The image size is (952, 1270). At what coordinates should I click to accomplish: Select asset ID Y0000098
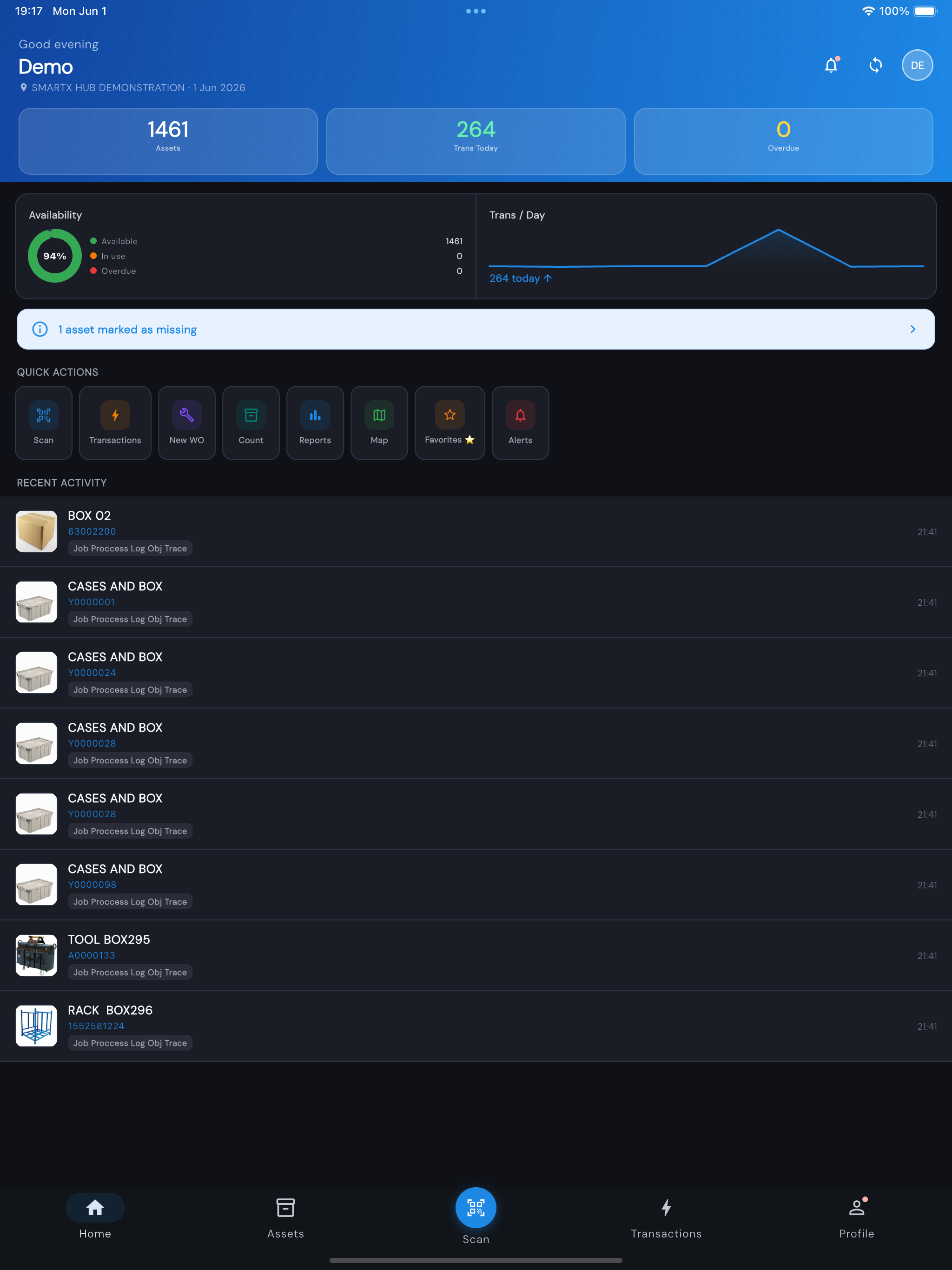tap(92, 885)
